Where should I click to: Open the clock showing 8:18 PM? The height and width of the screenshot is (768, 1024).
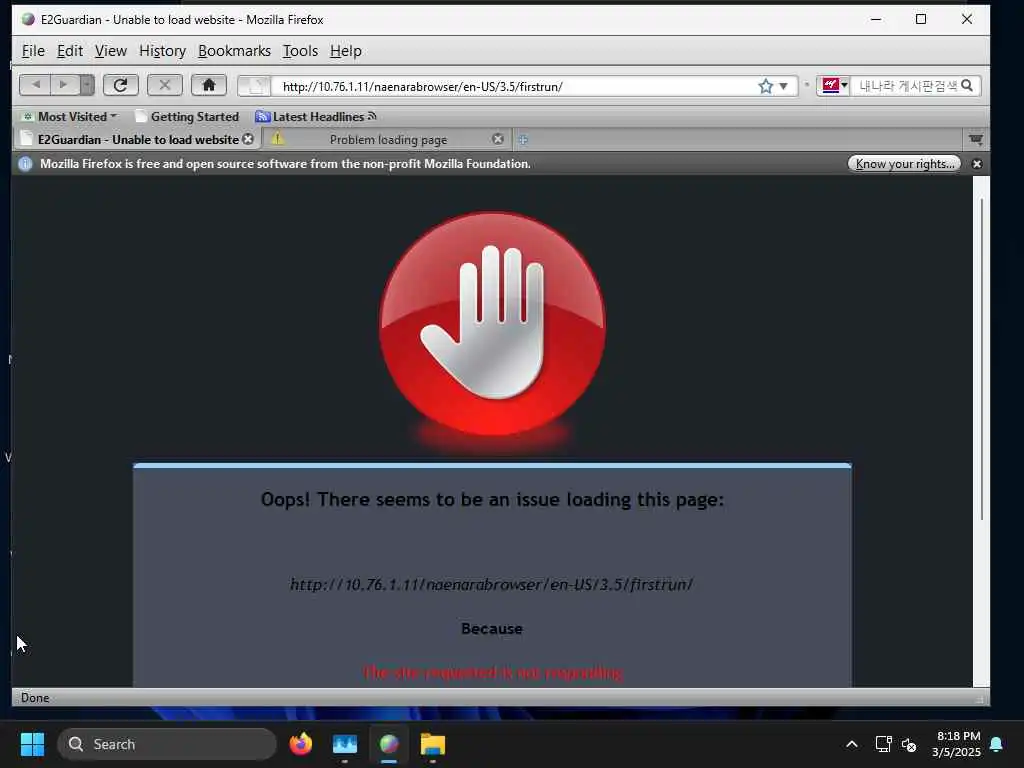pos(957,744)
